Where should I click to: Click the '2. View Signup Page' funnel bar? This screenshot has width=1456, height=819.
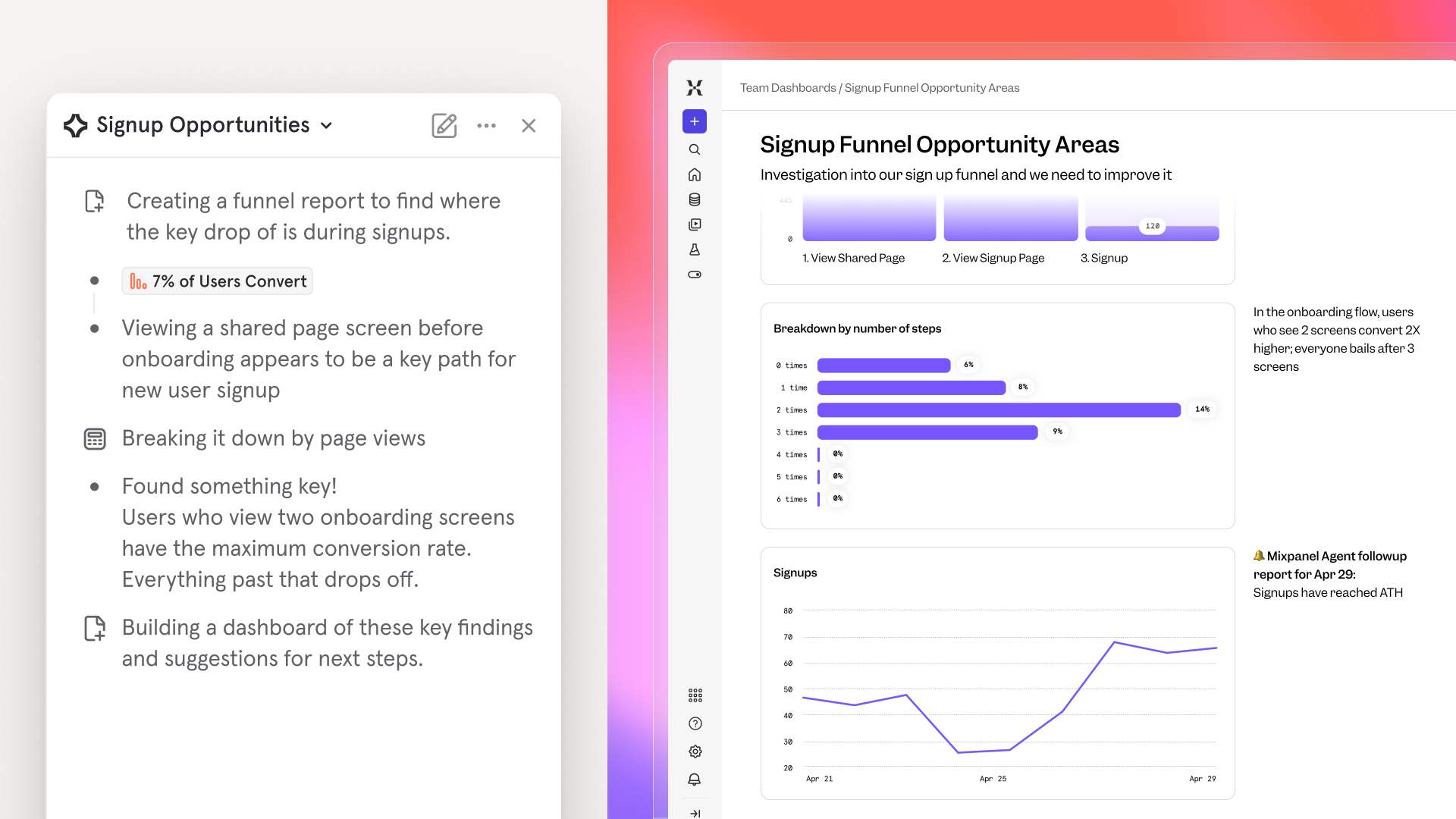tap(1011, 218)
